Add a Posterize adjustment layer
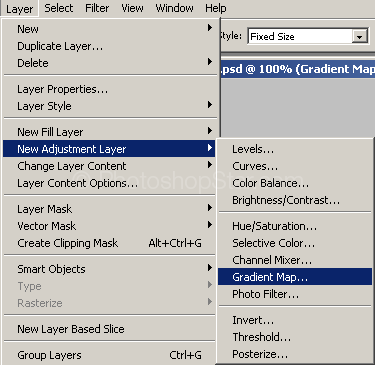 point(295,354)
